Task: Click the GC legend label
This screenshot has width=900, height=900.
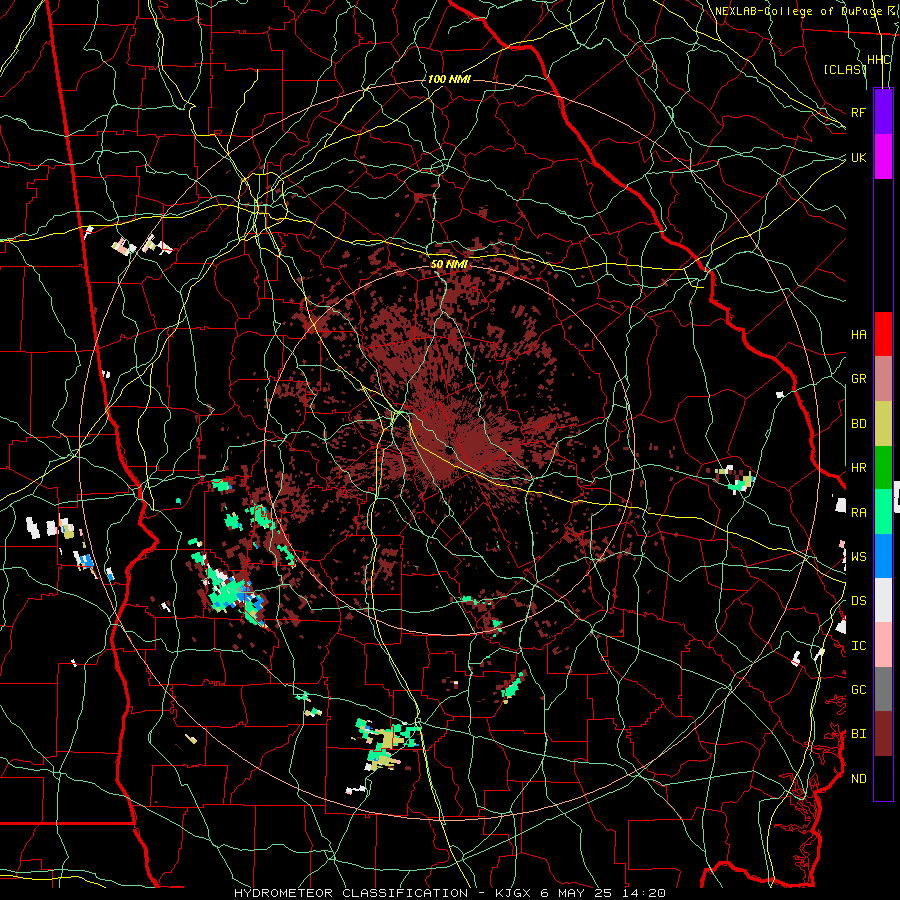Action: click(858, 690)
